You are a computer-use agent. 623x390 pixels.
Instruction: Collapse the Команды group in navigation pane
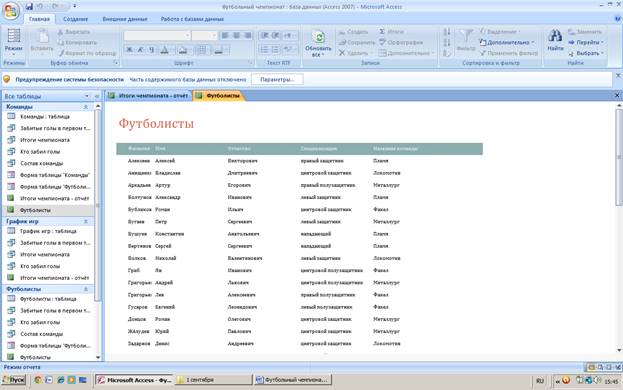[x=85, y=107]
